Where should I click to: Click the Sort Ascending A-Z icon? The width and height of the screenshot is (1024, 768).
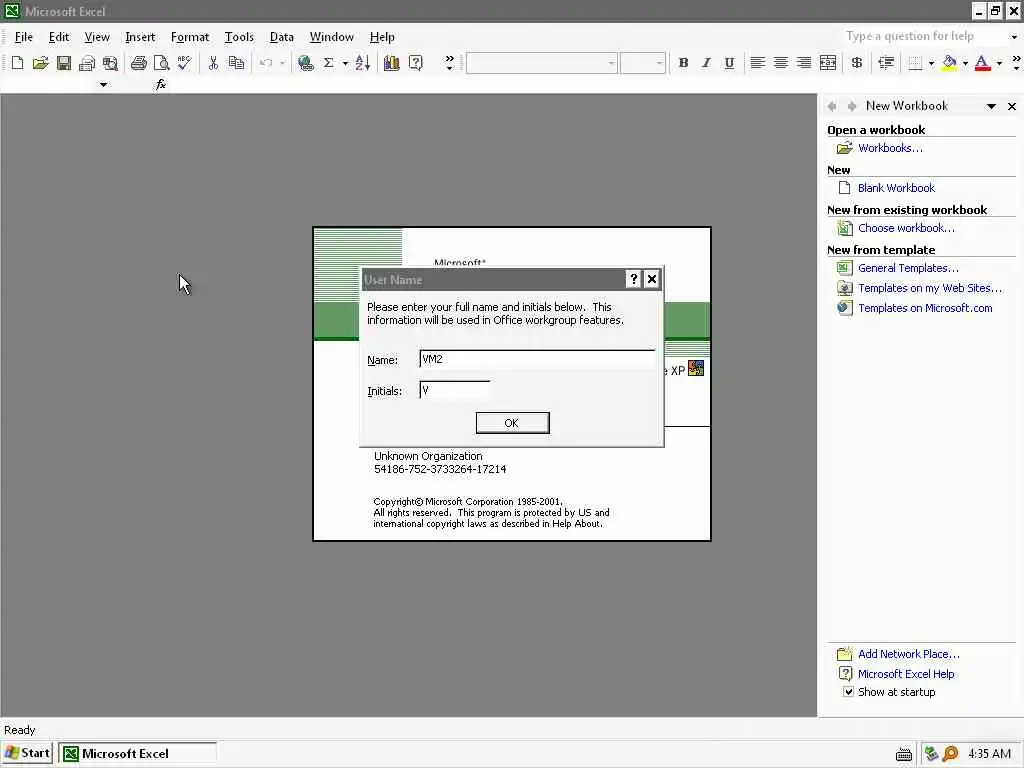click(363, 63)
